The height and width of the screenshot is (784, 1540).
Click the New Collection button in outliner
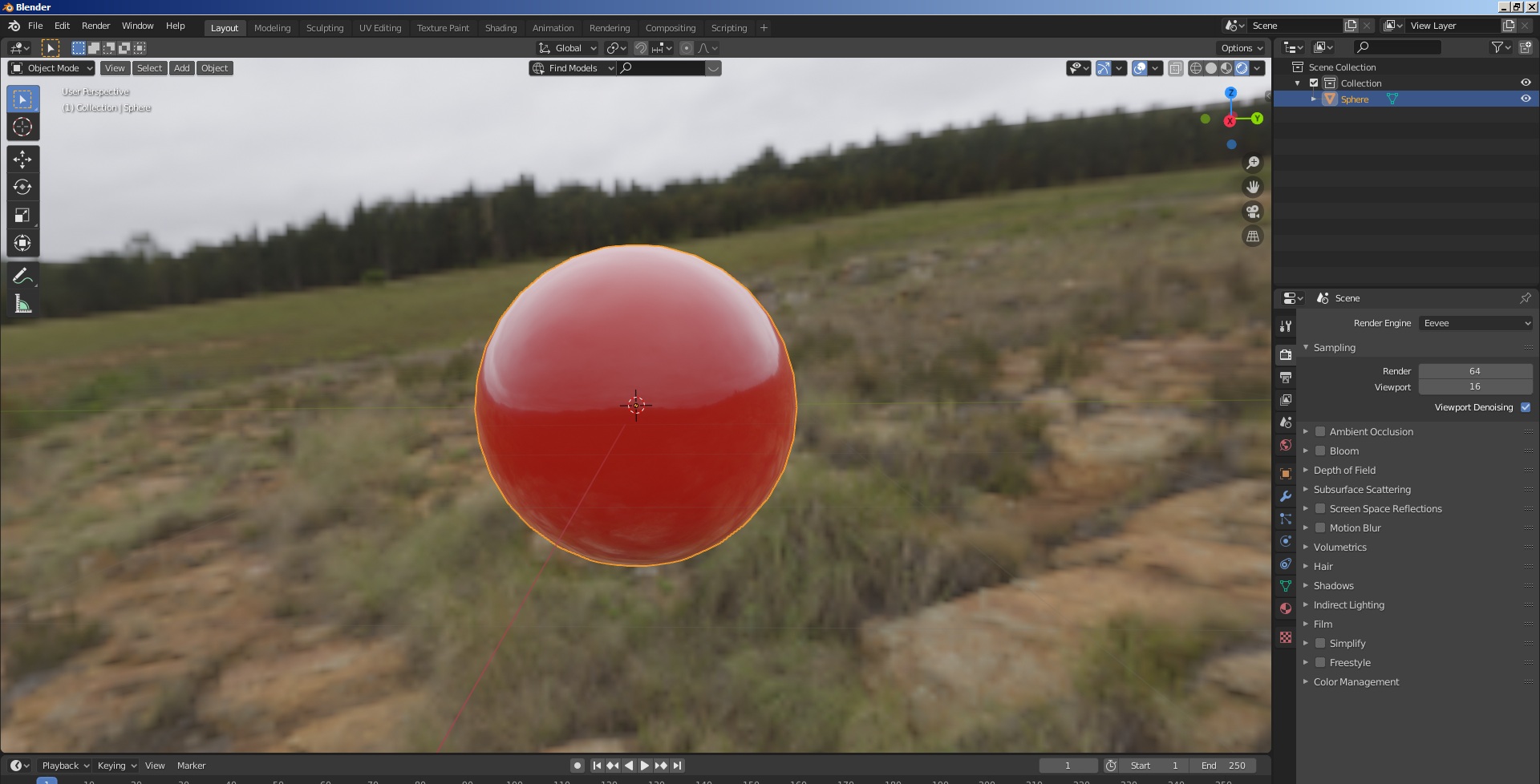point(1525,47)
